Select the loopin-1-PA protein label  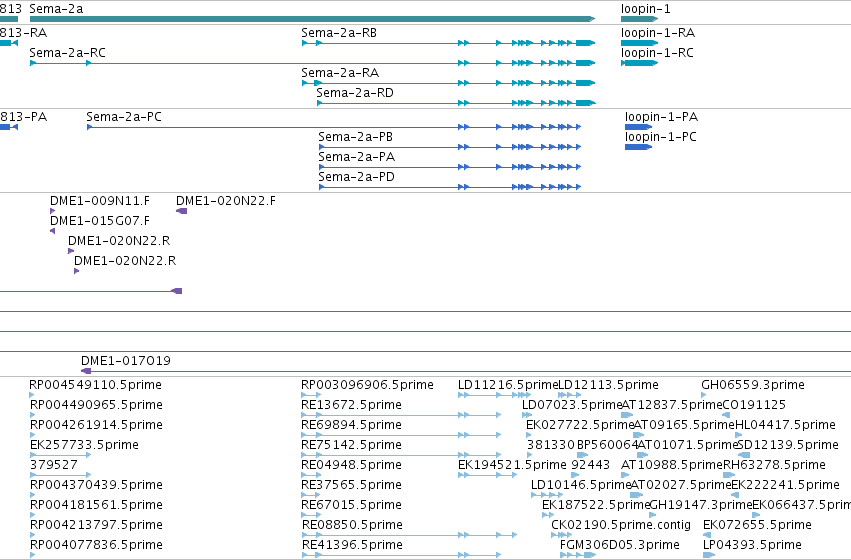662,117
